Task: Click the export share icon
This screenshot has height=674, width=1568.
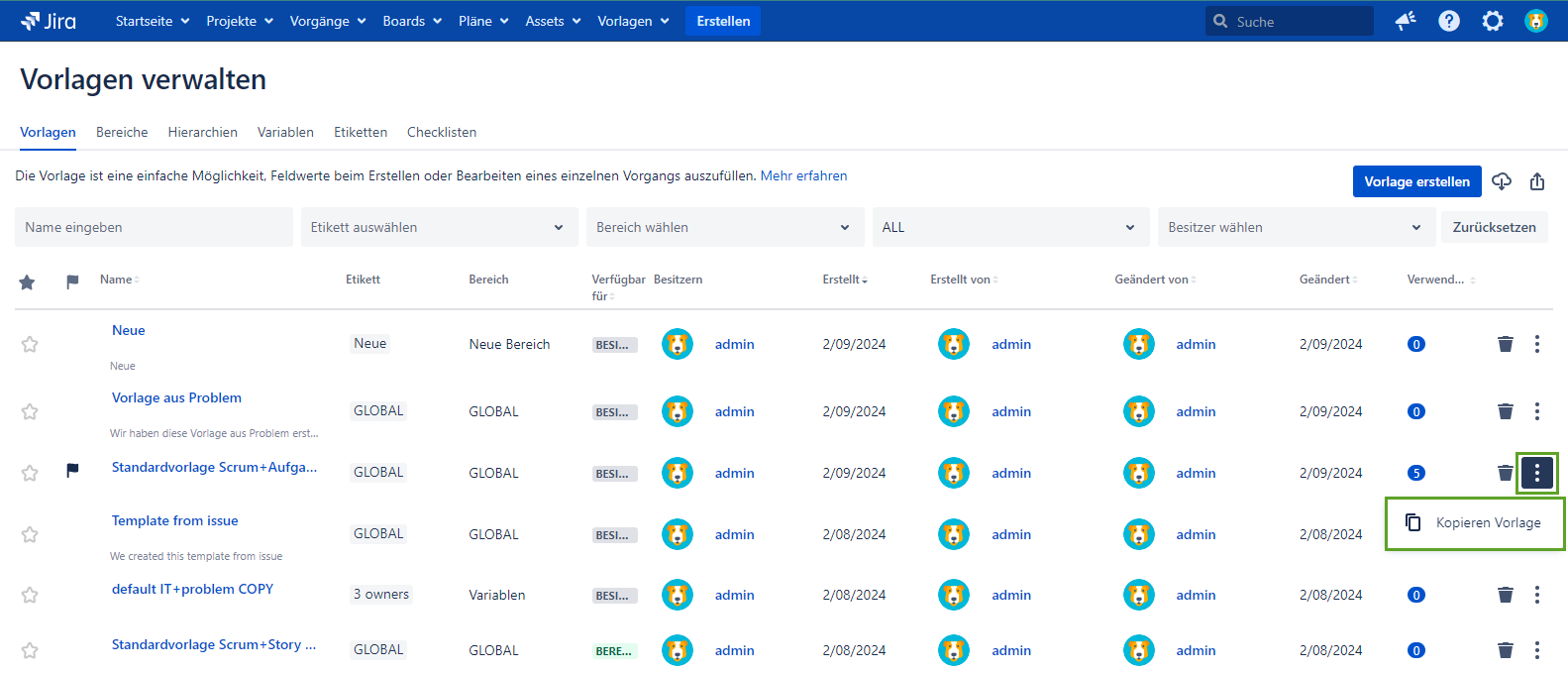Action: pos(1537,181)
